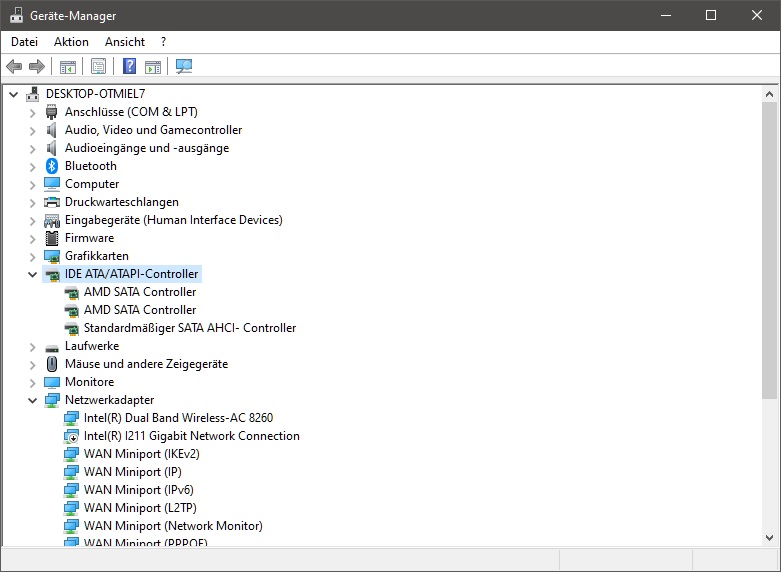Maximize the Geräte-Manager window

711,15
